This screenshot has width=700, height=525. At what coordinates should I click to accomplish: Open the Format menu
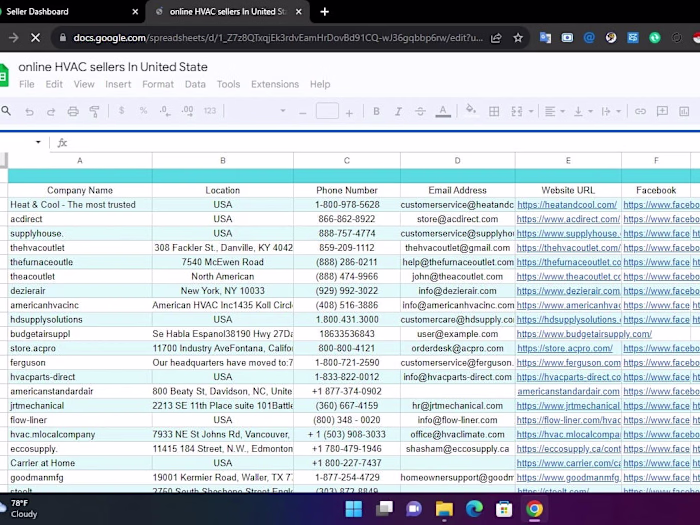pos(158,84)
